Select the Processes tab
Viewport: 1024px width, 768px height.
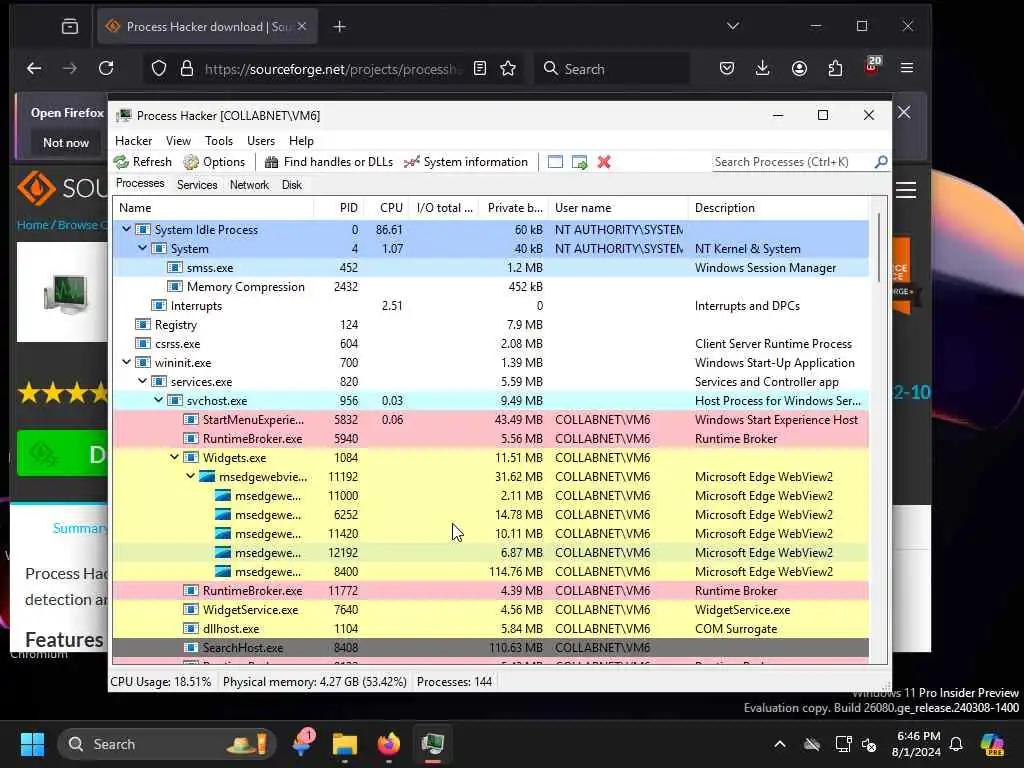pos(140,184)
